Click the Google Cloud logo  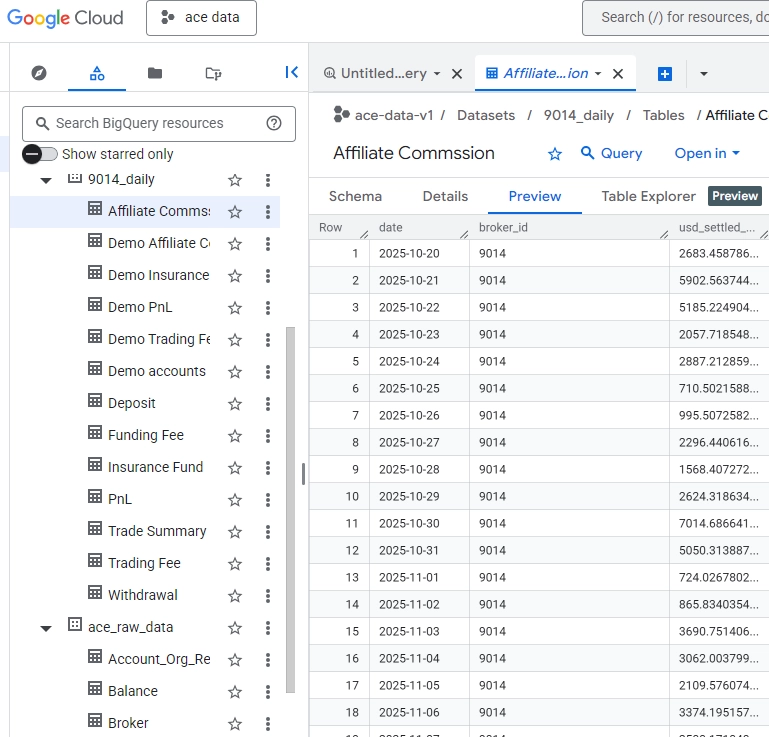point(65,18)
